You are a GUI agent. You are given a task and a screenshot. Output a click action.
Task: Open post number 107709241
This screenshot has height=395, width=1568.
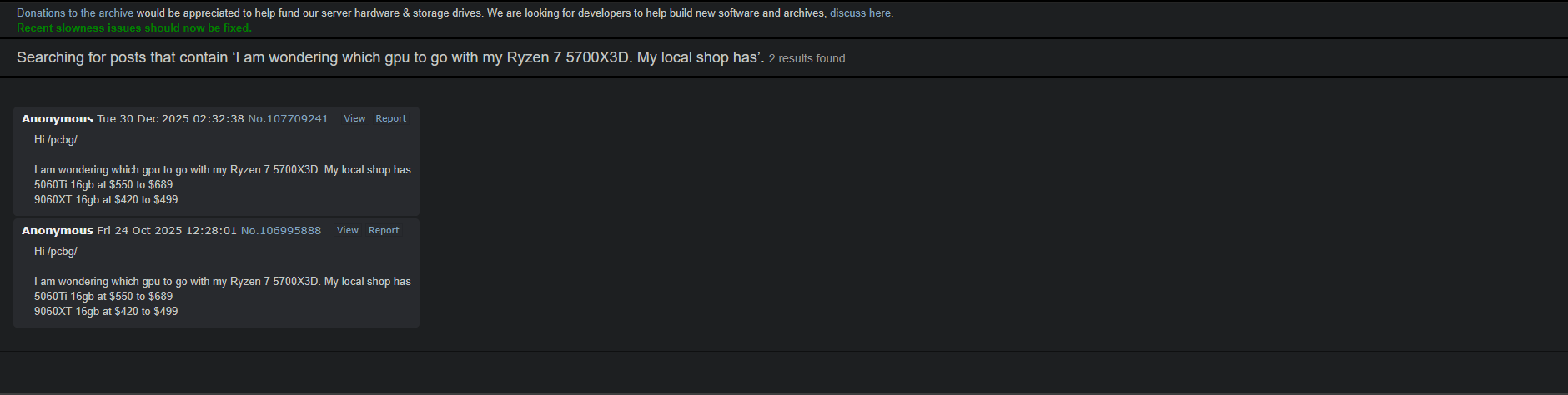[x=289, y=119]
